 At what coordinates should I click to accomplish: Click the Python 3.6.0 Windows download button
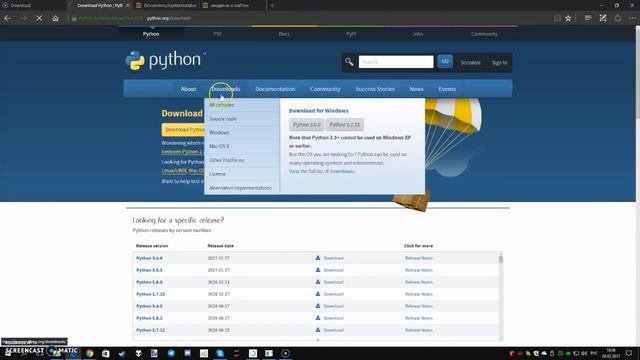[307, 124]
